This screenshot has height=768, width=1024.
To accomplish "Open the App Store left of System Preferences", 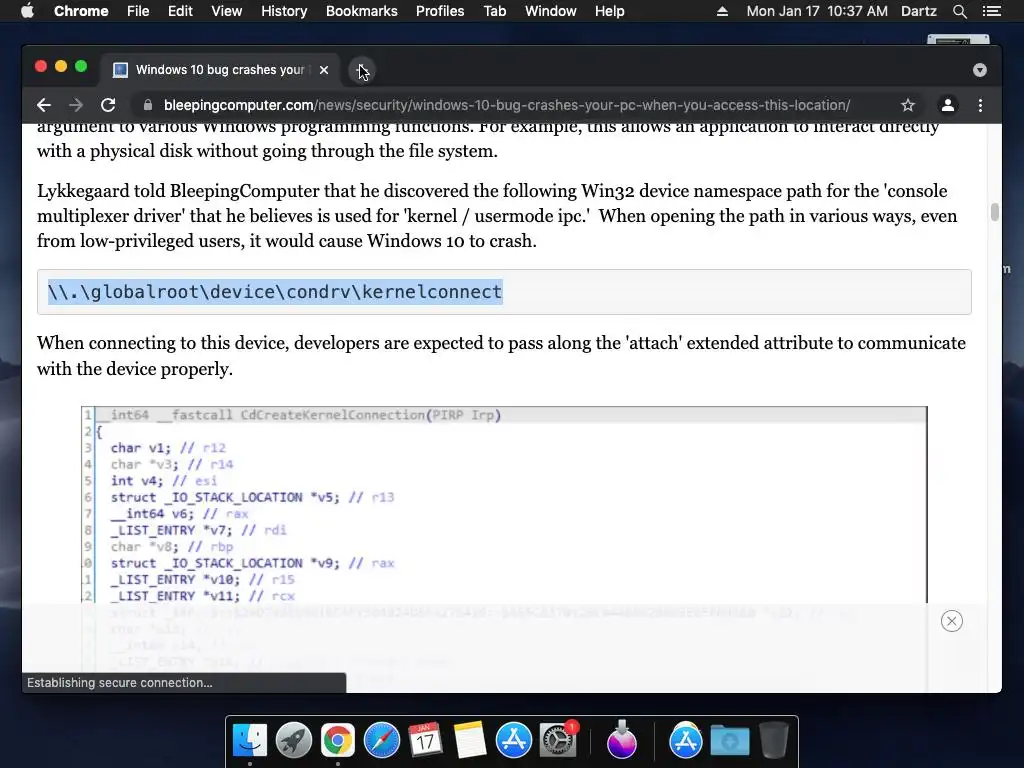I will (x=513, y=741).
